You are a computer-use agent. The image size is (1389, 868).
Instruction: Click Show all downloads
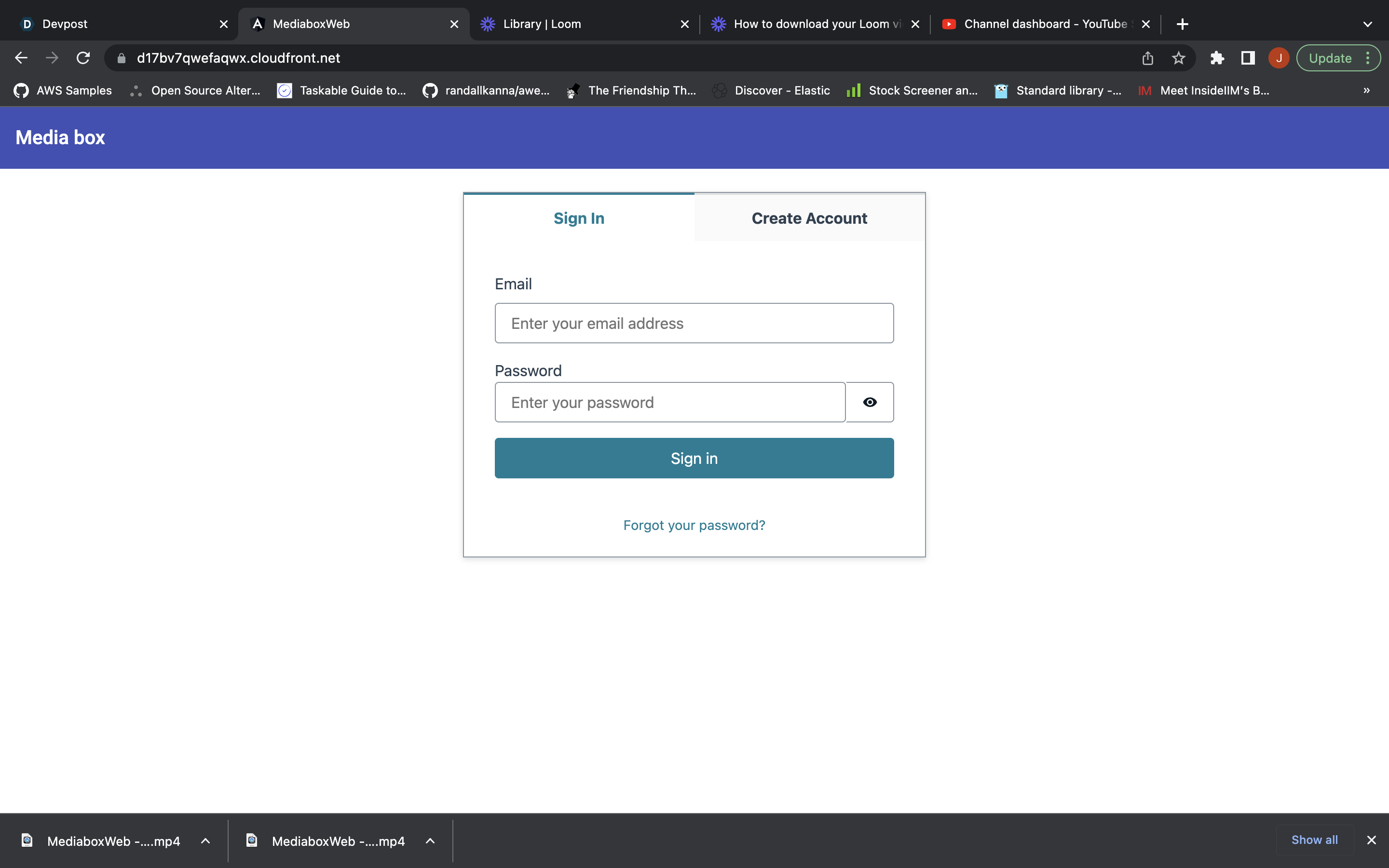point(1314,840)
